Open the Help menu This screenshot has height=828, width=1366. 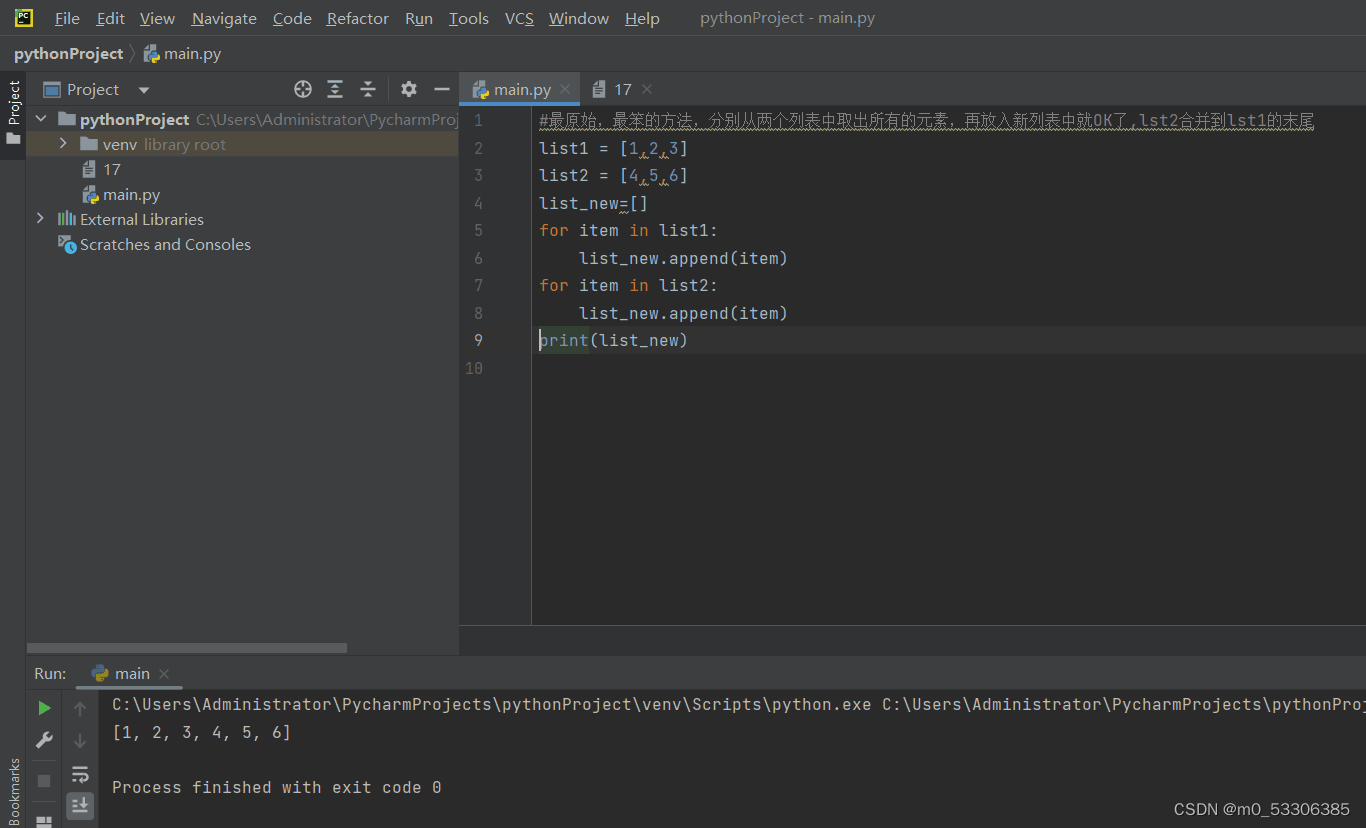click(642, 18)
